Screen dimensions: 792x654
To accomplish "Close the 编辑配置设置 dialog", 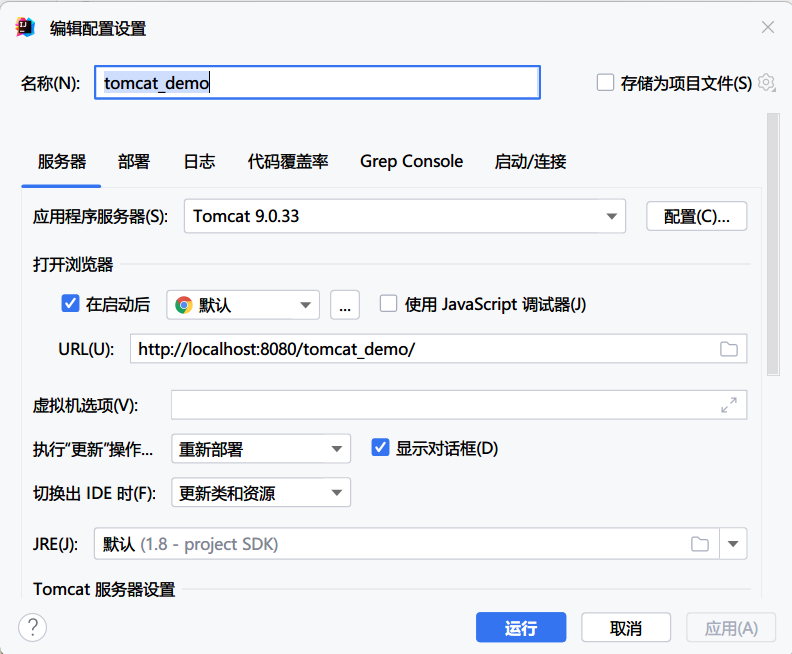I will point(768,27).
